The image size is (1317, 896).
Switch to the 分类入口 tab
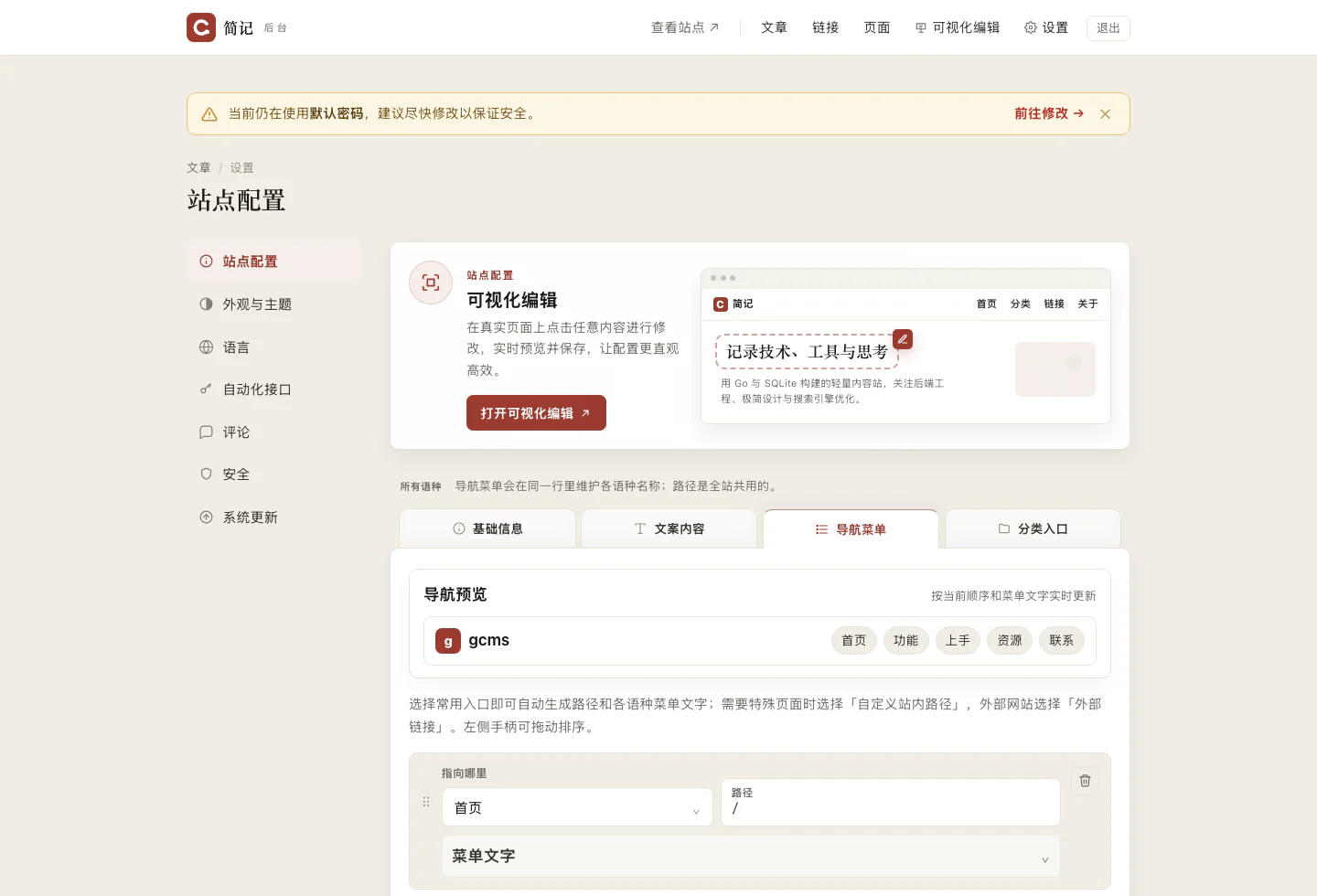[1033, 528]
